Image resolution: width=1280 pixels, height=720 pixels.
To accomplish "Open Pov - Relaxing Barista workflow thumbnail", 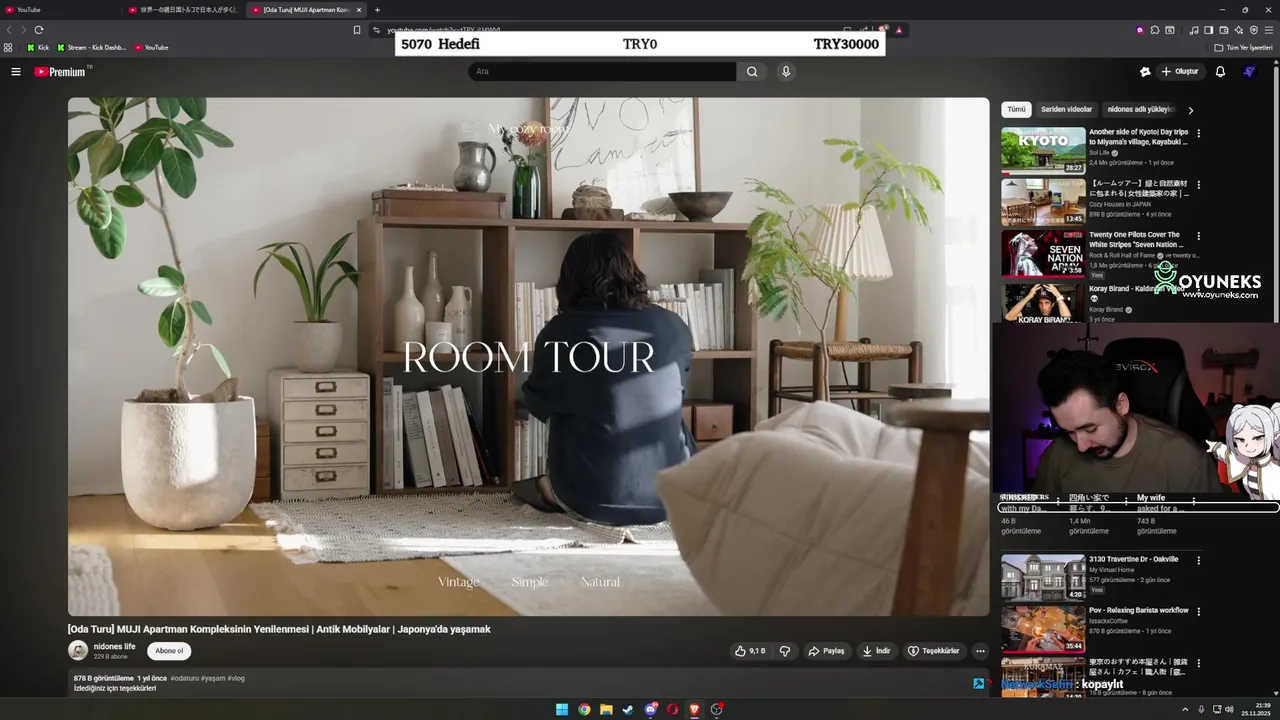I will (x=1043, y=629).
